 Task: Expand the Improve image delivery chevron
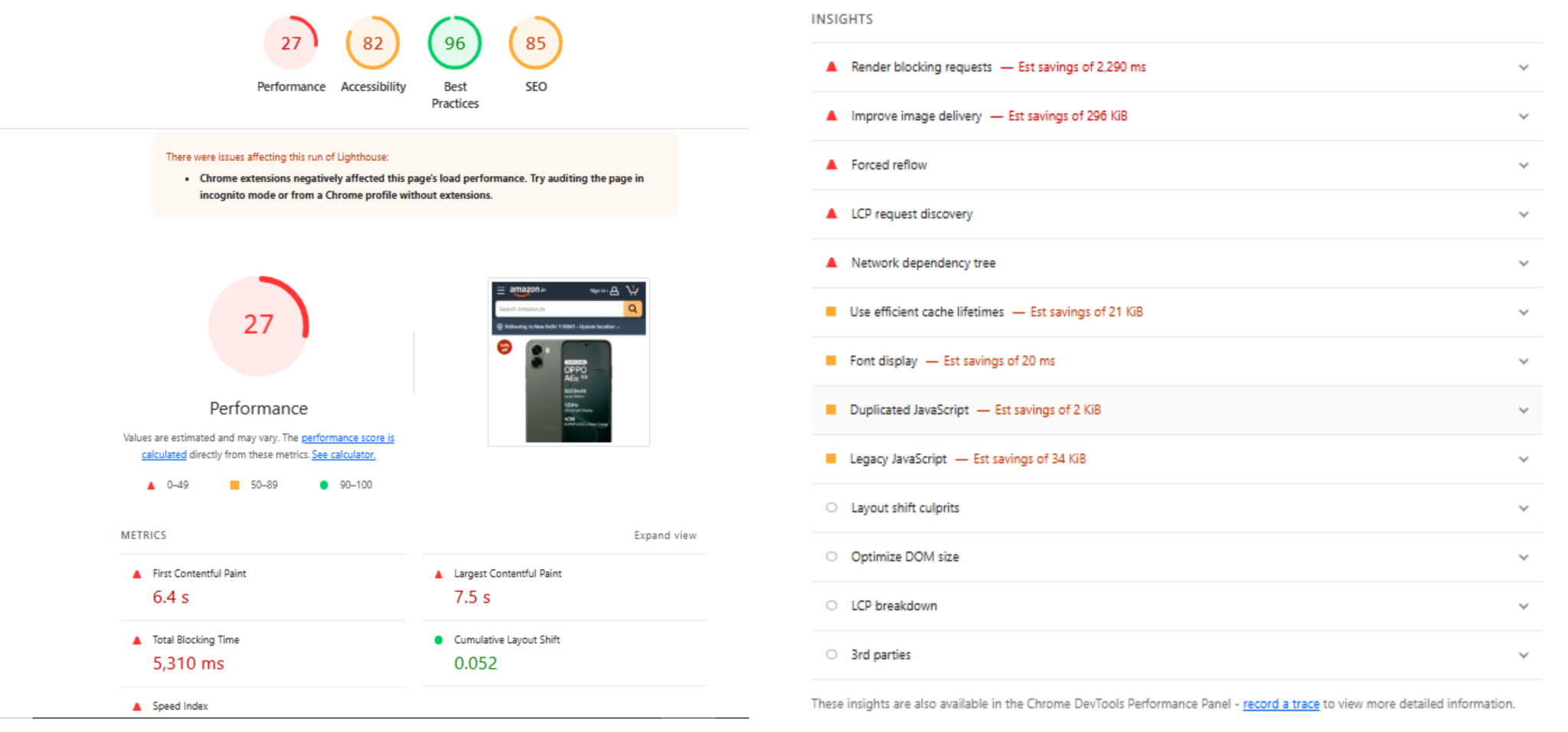[1524, 116]
